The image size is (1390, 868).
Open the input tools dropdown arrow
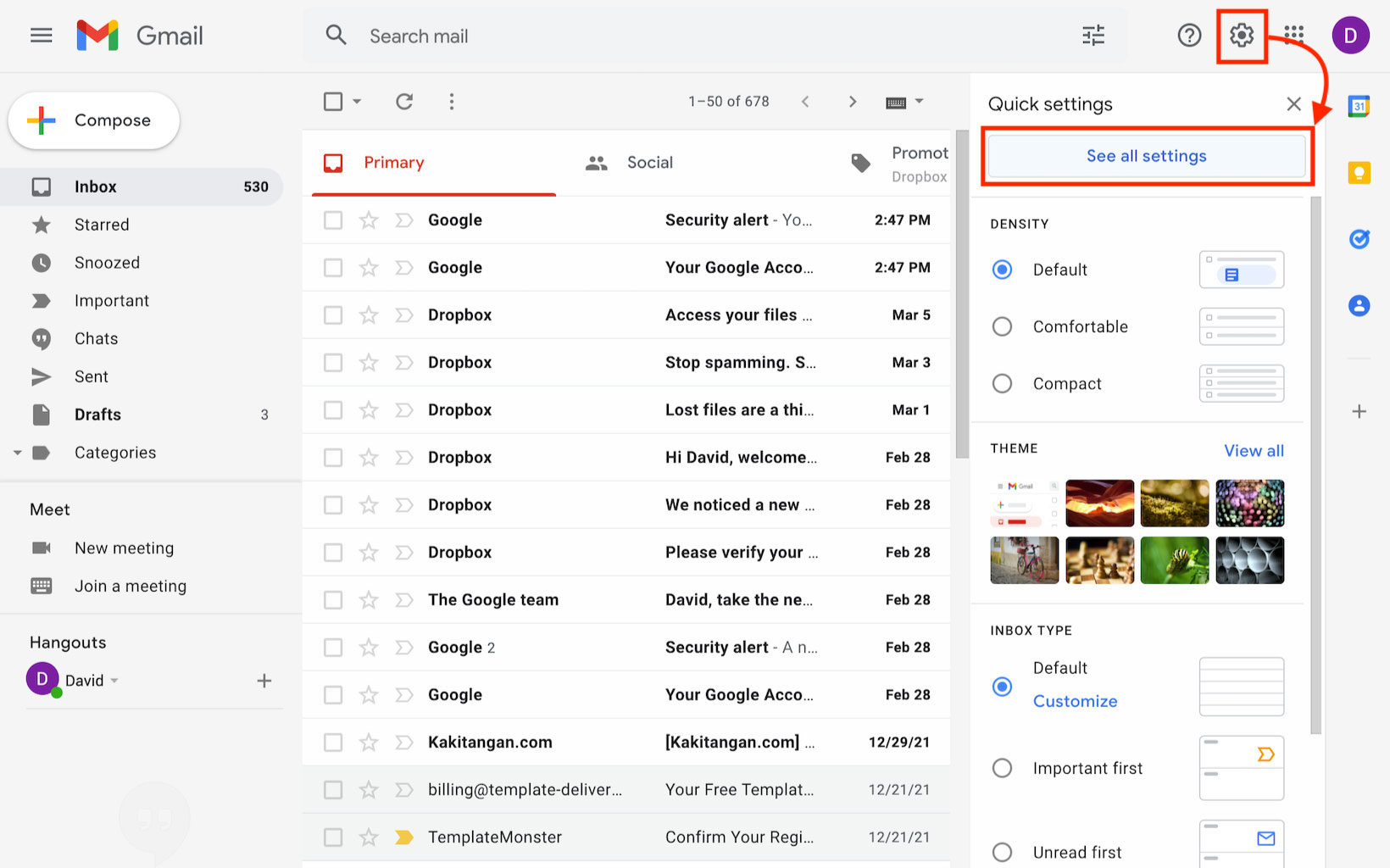pyautogui.click(x=920, y=102)
